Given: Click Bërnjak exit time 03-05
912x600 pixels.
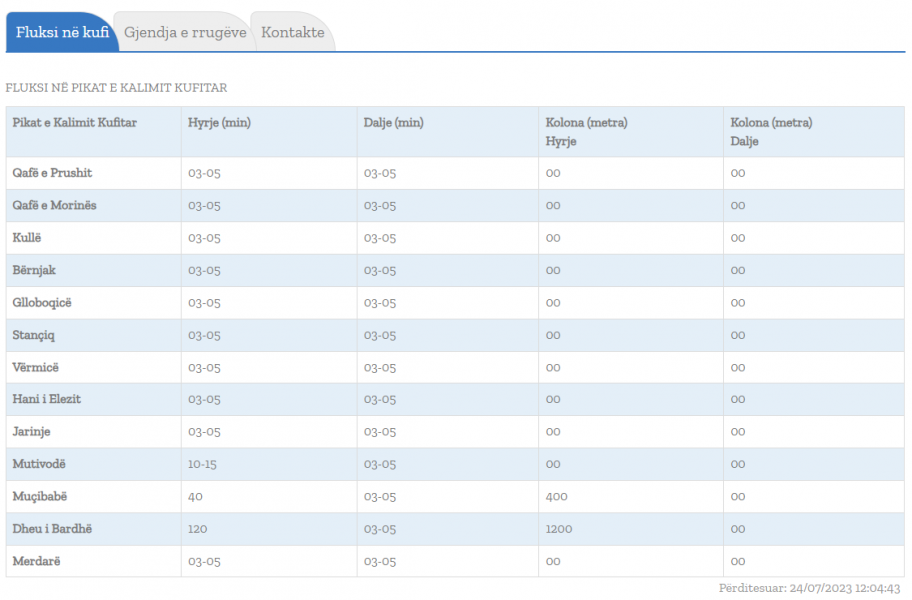Looking at the screenshot, I should (380, 271).
